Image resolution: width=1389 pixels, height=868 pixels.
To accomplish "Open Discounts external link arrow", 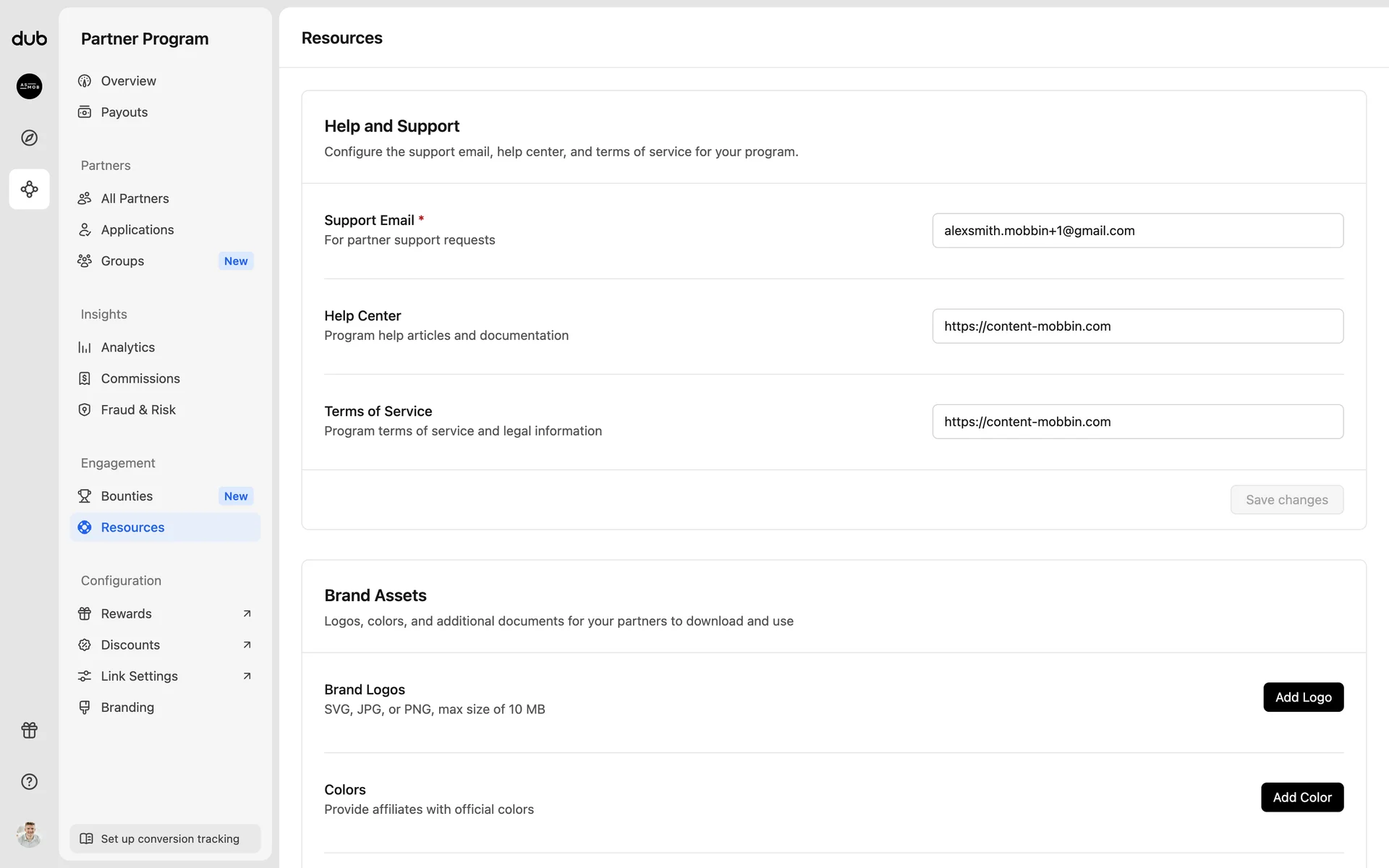I will pyautogui.click(x=247, y=644).
